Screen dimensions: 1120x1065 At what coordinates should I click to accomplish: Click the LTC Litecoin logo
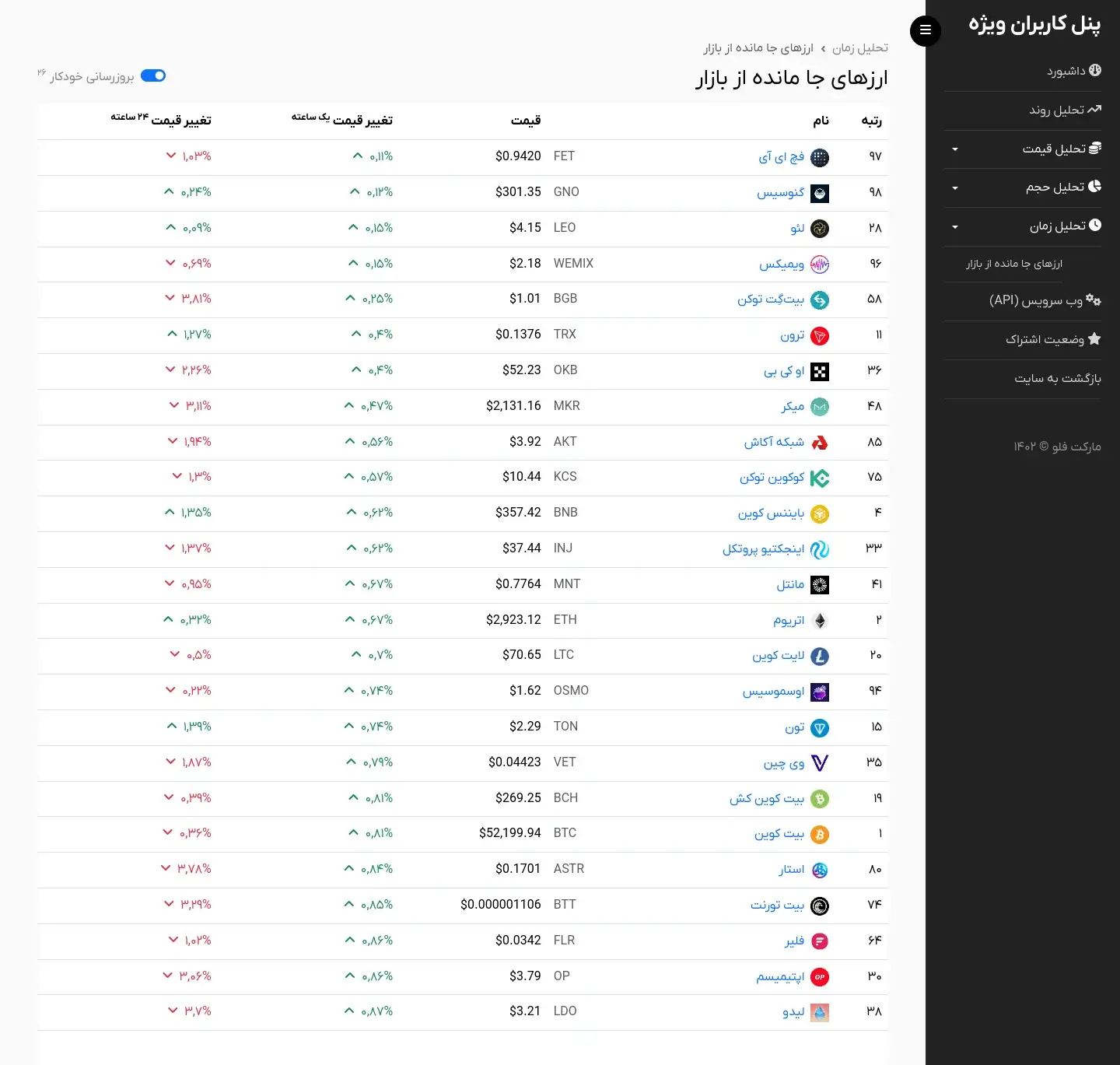(x=820, y=657)
